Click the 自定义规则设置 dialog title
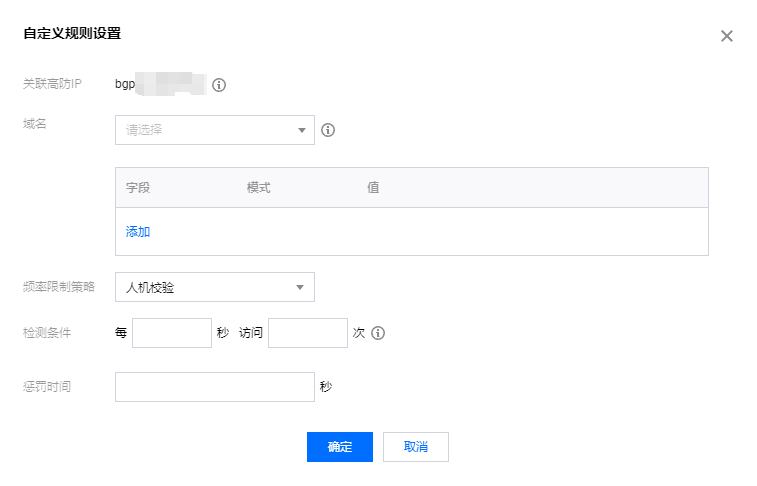Image resolution: width=757 pixels, height=486 pixels. [x=72, y=34]
